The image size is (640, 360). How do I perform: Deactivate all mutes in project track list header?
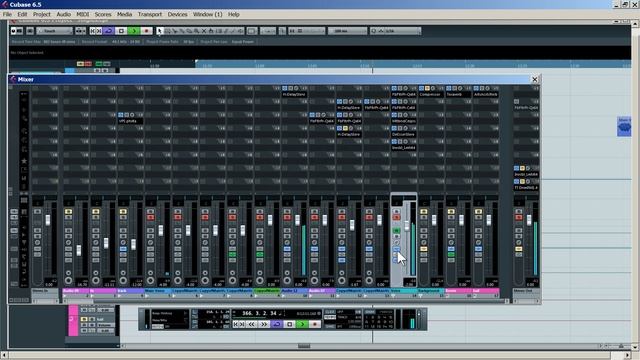click(x=80, y=64)
